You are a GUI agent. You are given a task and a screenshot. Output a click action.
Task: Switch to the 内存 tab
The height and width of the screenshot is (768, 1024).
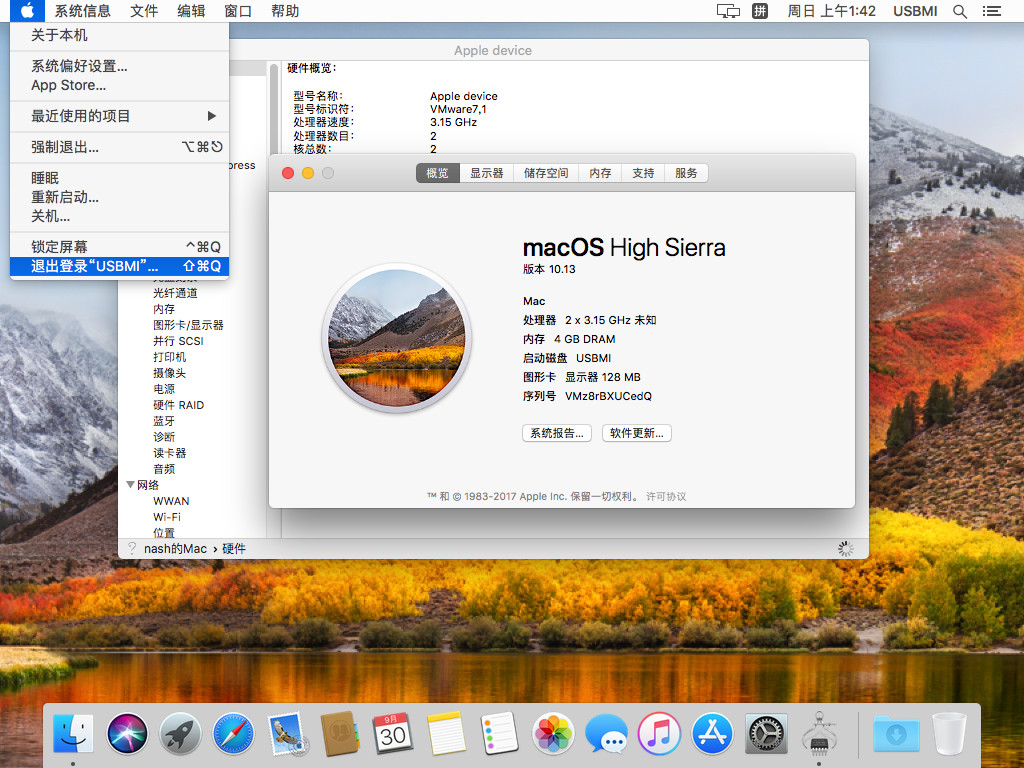tap(600, 173)
